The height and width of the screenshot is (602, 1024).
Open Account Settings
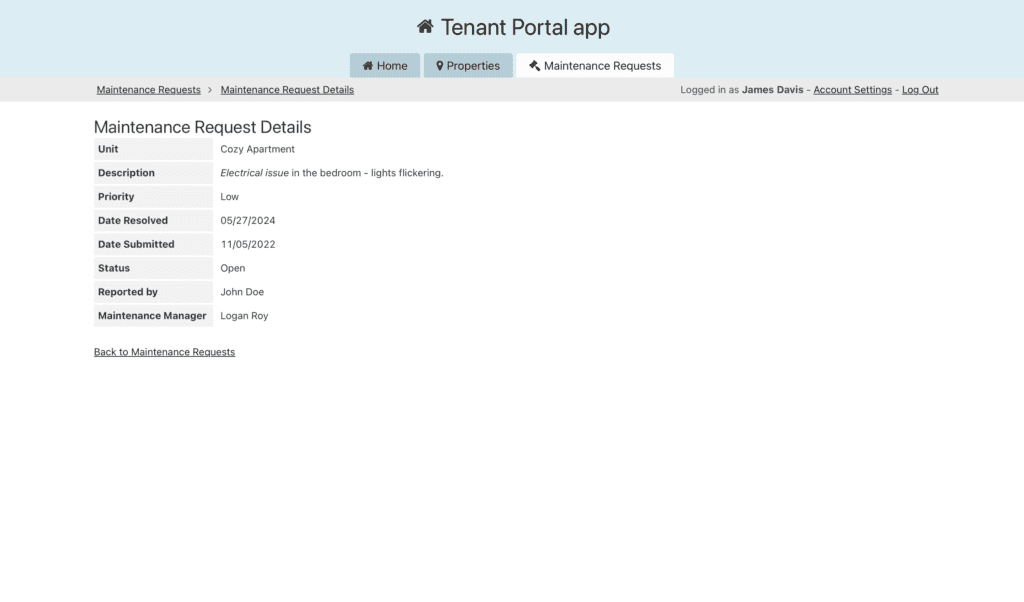tap(852, 90)
